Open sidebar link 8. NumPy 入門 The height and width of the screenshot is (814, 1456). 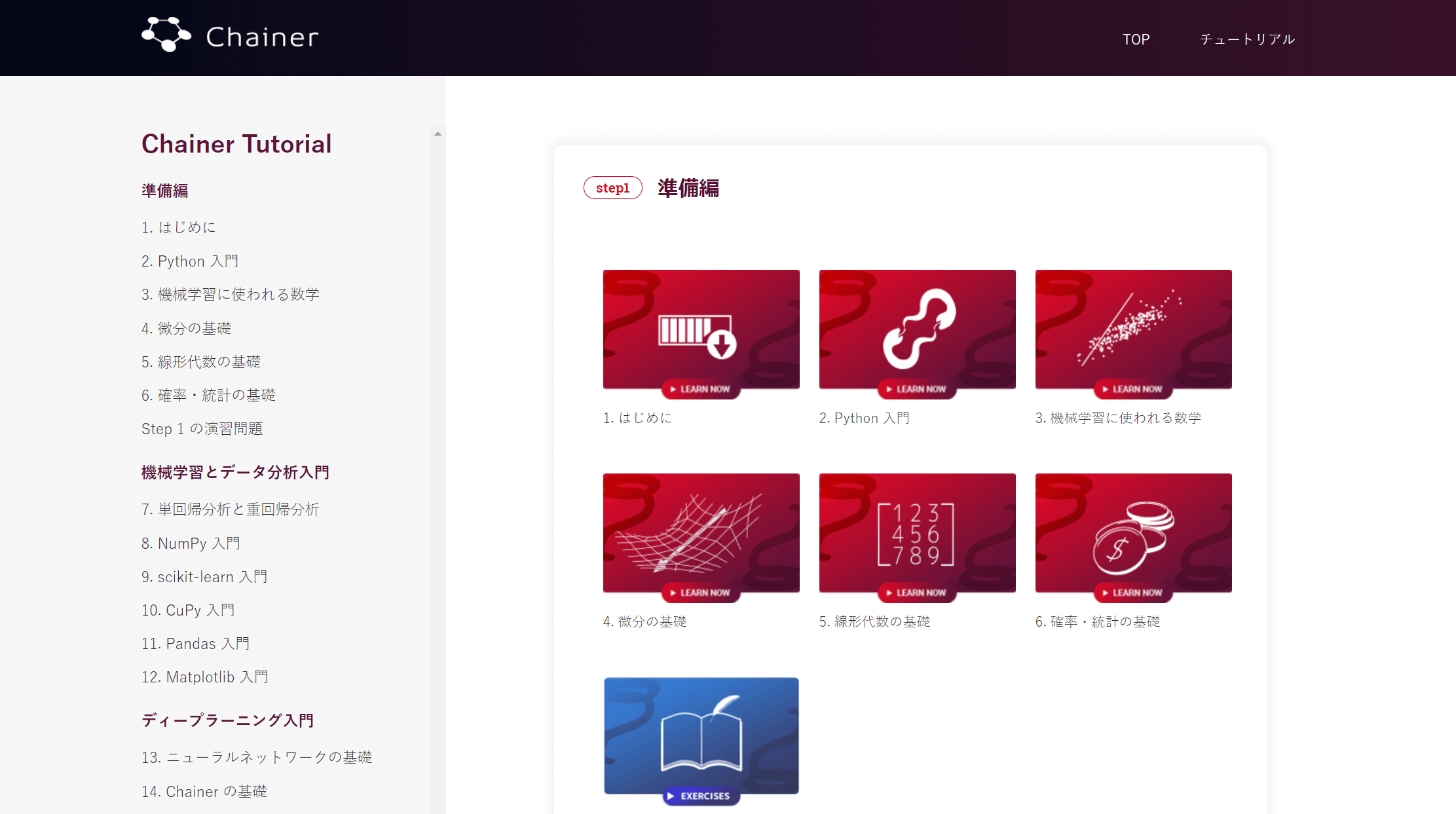coord(191,544)
